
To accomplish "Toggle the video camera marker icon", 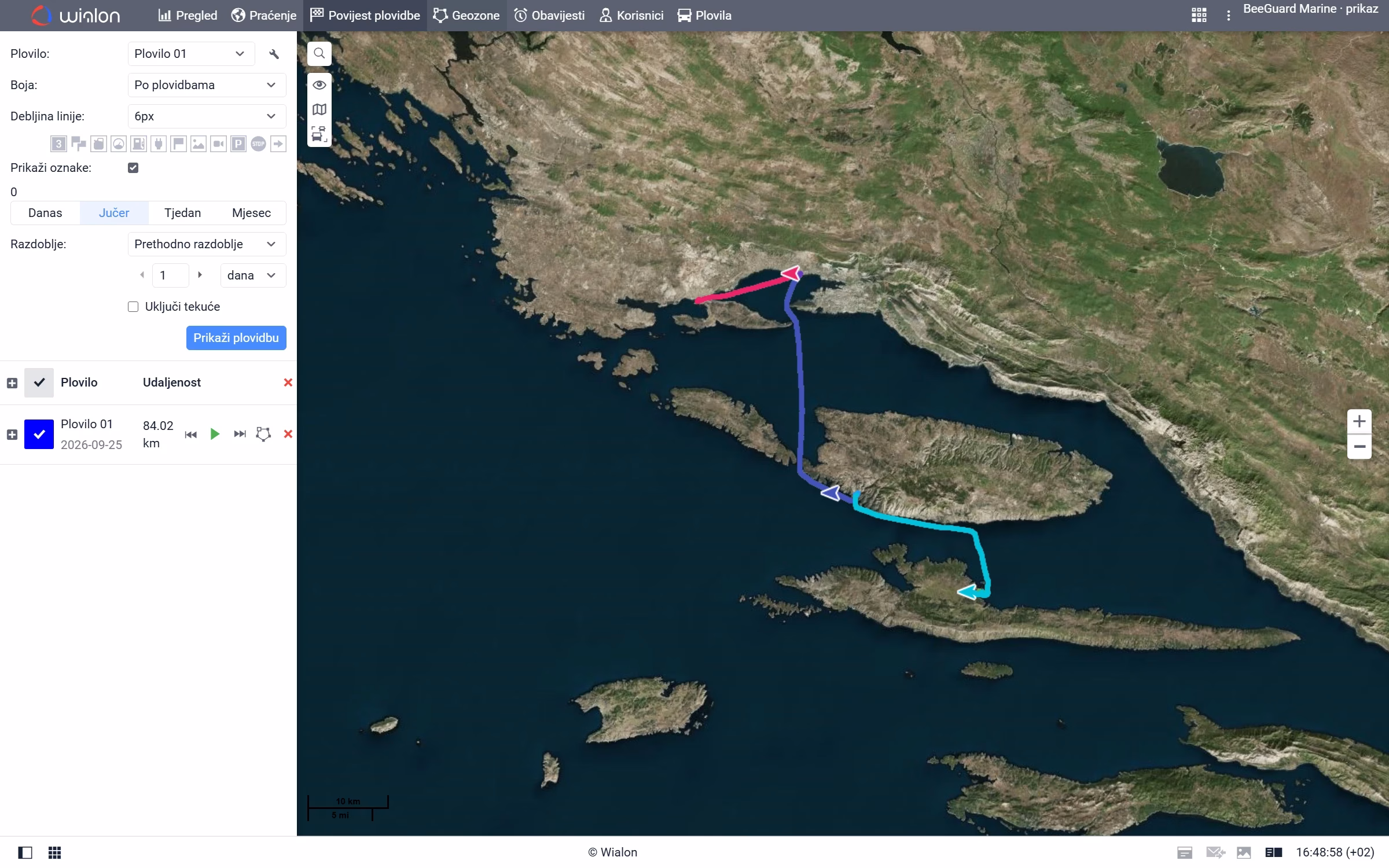I will click(x=218, y=144).
